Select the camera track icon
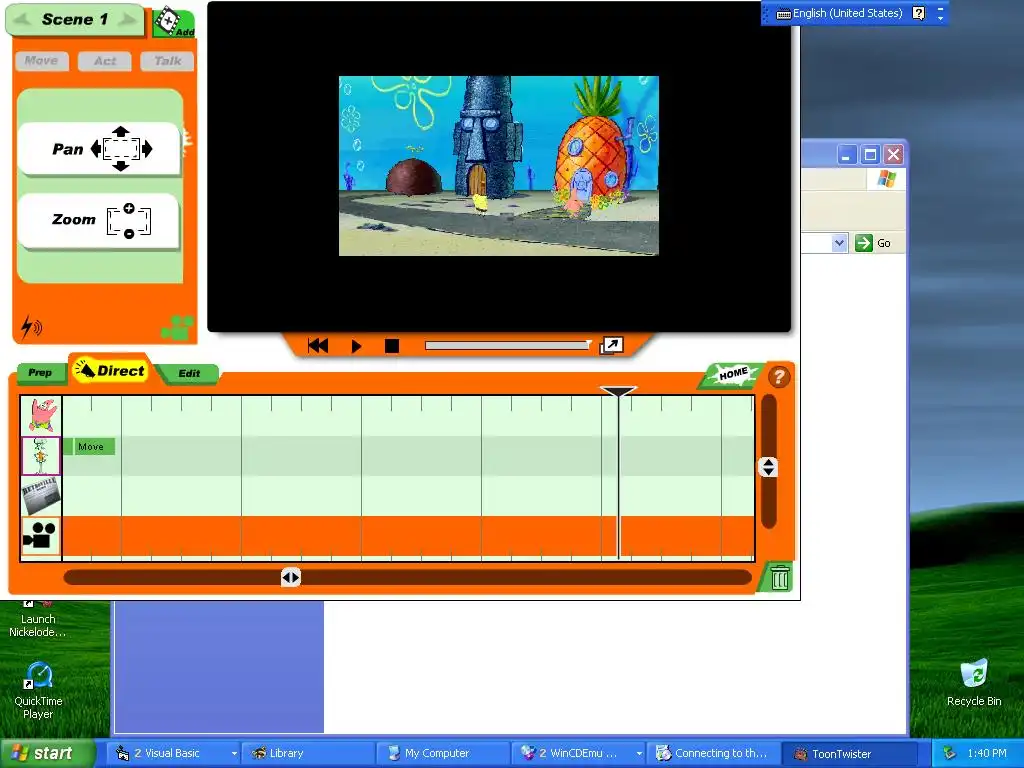Image resolution: width=1024 pixels, height=768 pixels. (41, 536)
